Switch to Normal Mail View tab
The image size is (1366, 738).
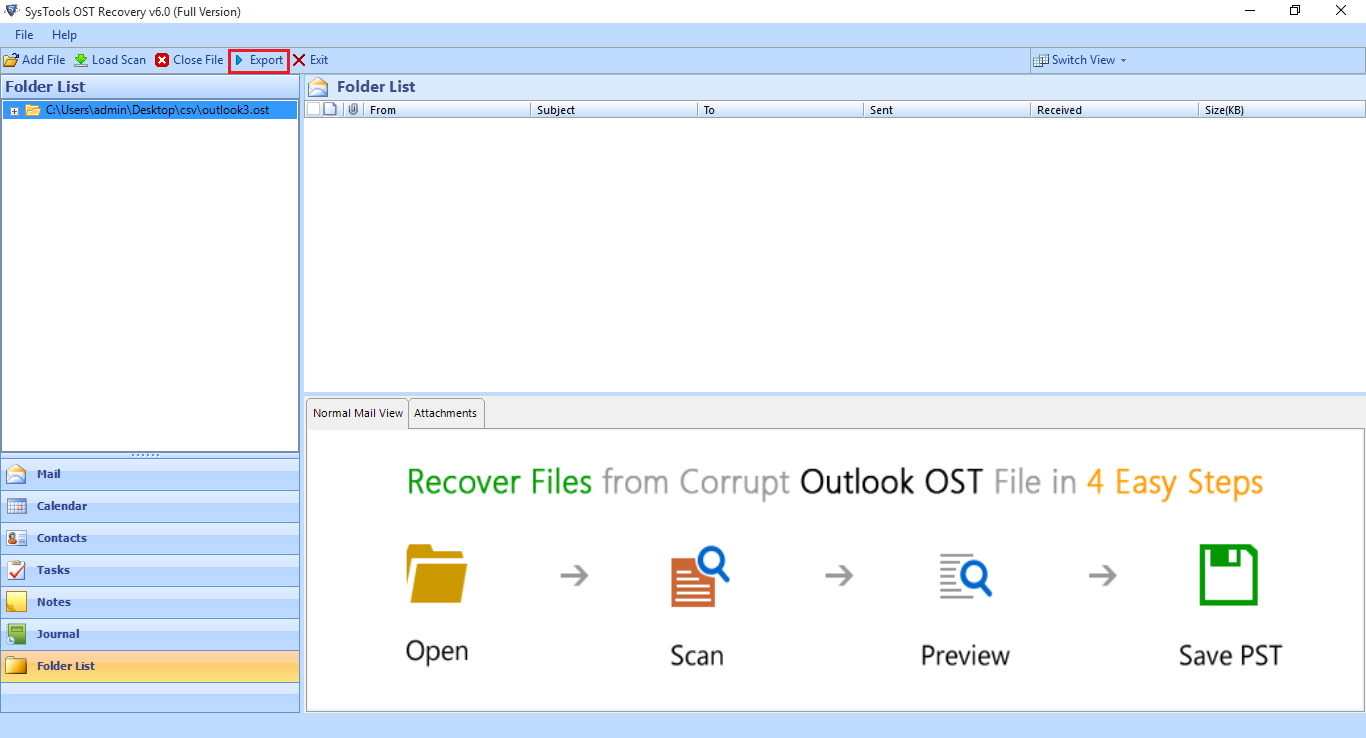coord(358,413)
